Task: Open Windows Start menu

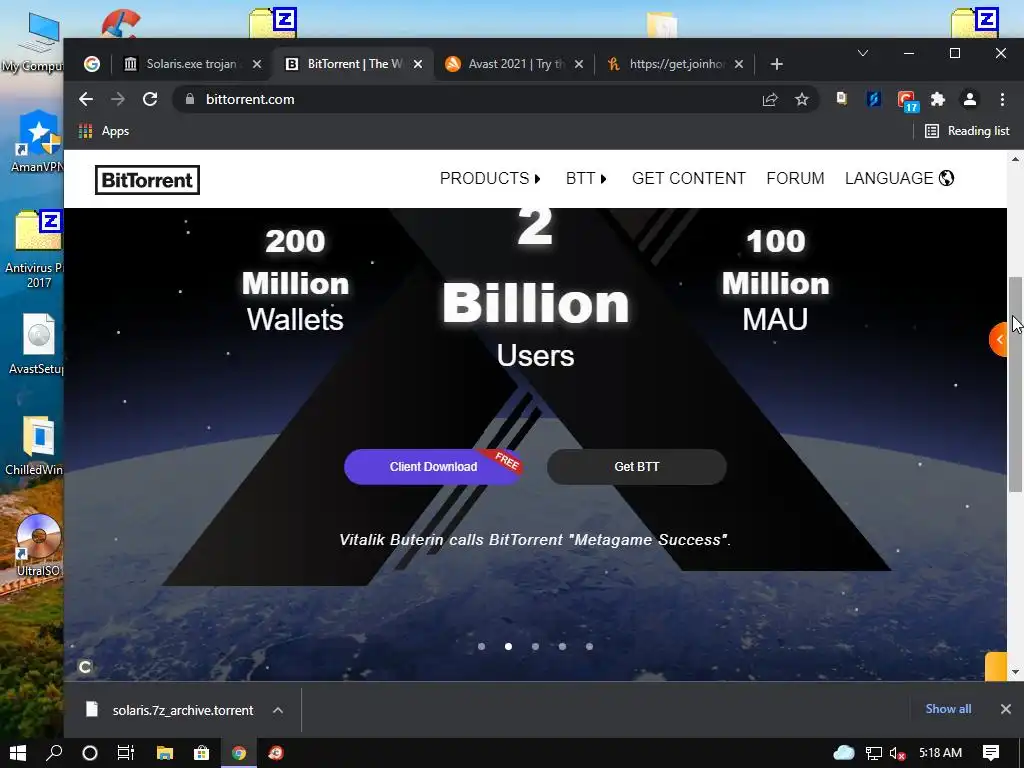Action: (18, 753)
